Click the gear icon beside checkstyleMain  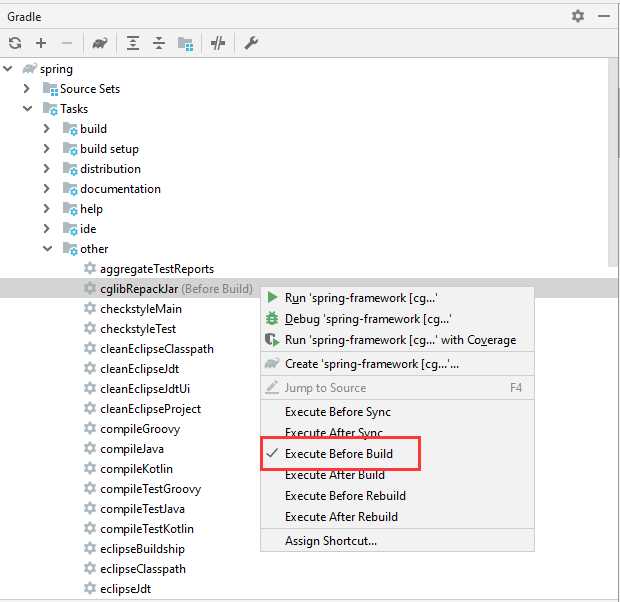tap(90, 309)
